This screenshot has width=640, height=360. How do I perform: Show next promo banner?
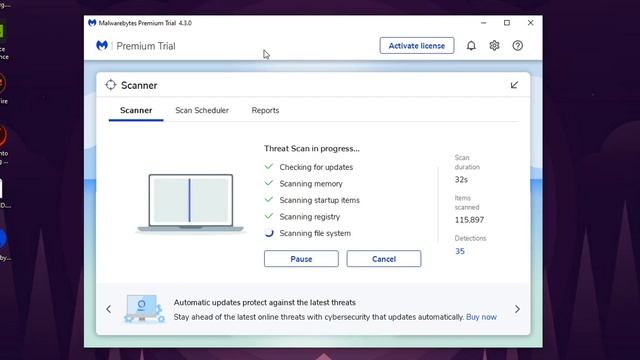(517, 309)
